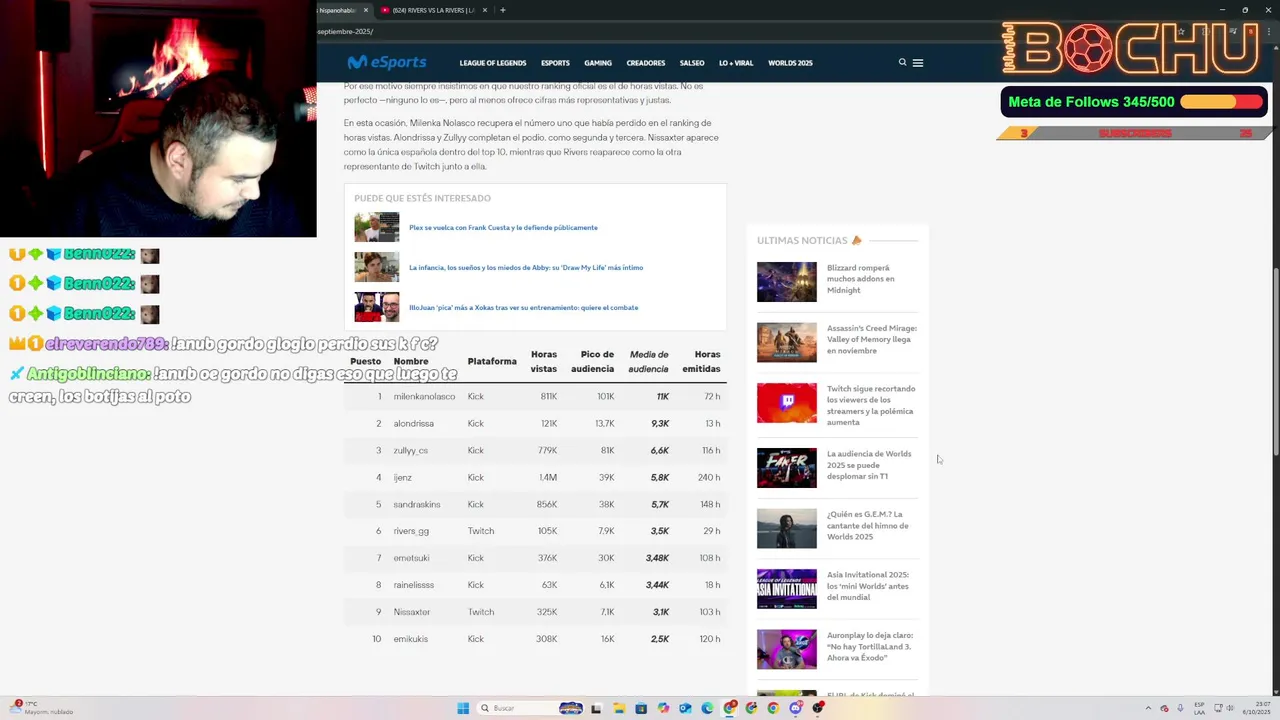Click the IlloJuan Xokas article thumbnail
1280x720 pixels.
coord(376,307)
